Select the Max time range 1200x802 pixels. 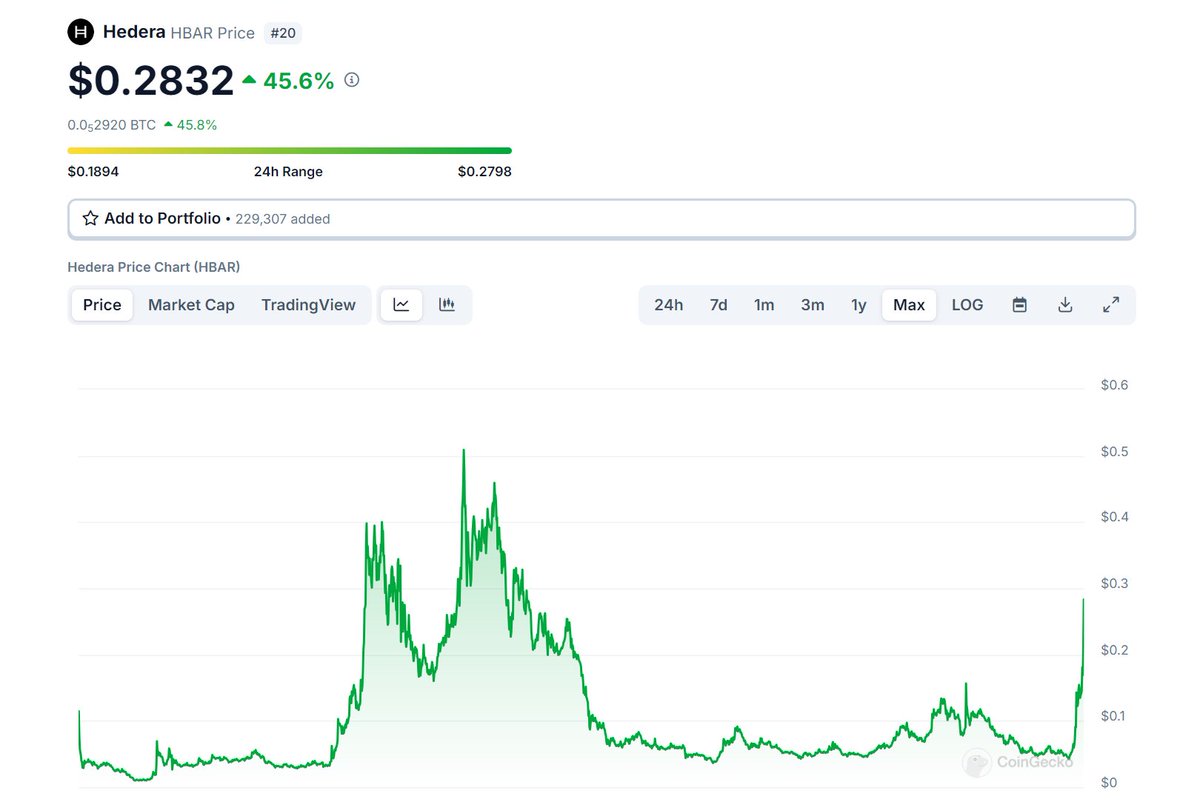coord(909,305)
